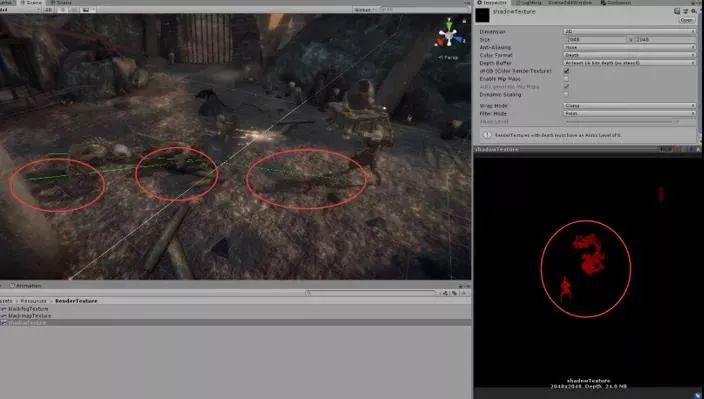Image resolution: width=704 pixels, height=399 pixels.
Task: Switch to the Animation tab
Action: click(x=26, y=285)
